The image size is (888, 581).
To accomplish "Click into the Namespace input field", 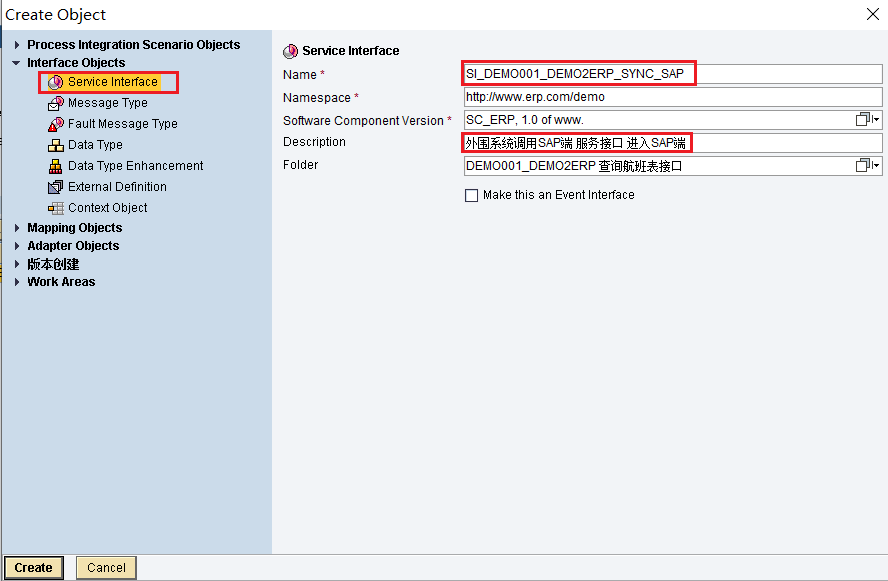I will [673, 97].
